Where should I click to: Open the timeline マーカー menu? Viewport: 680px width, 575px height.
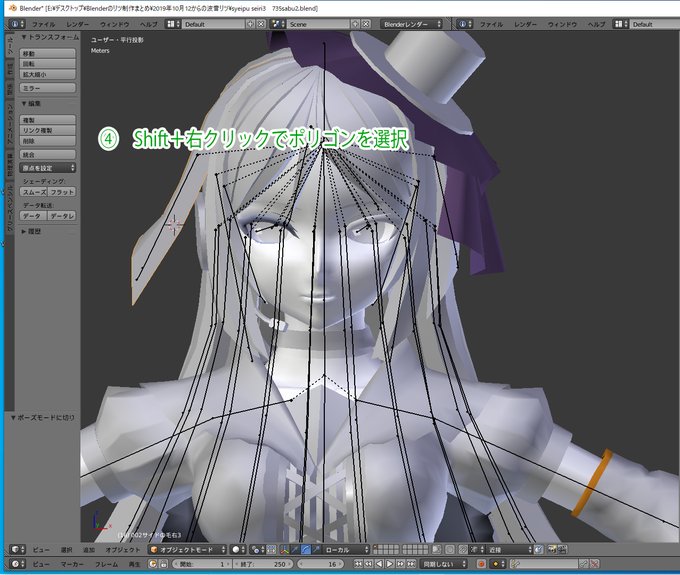click(72, 564)
